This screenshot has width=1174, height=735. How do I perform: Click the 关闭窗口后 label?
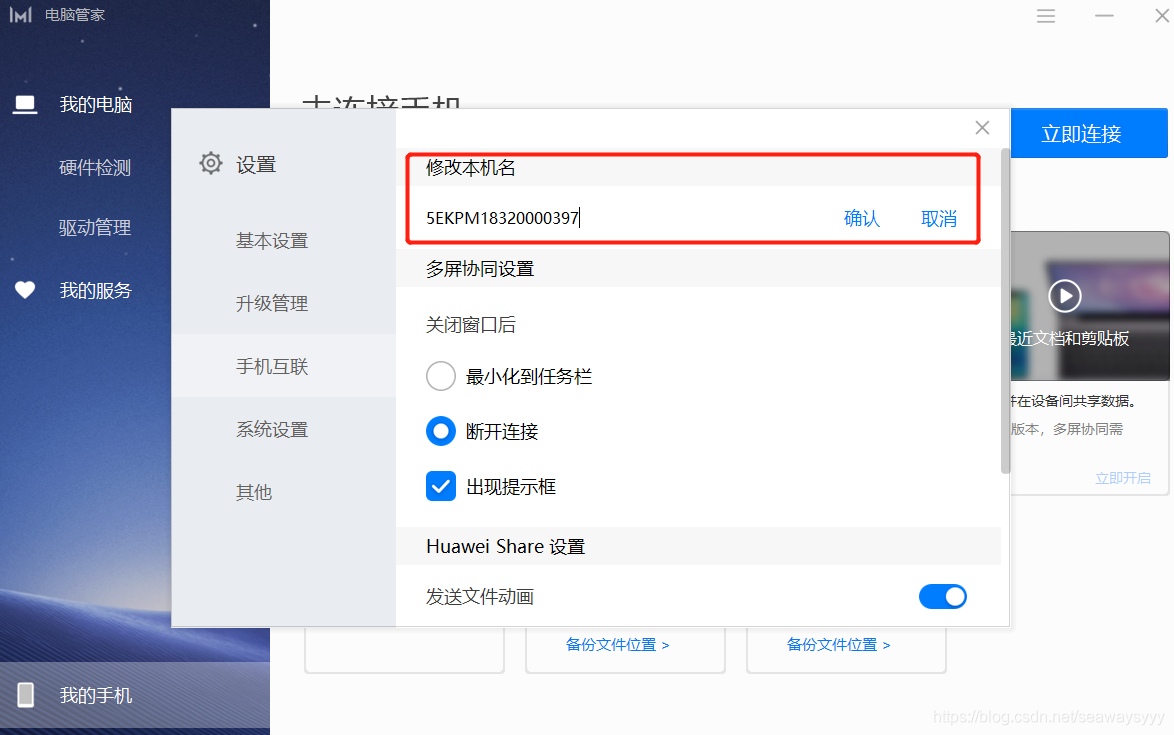(471, 325)
